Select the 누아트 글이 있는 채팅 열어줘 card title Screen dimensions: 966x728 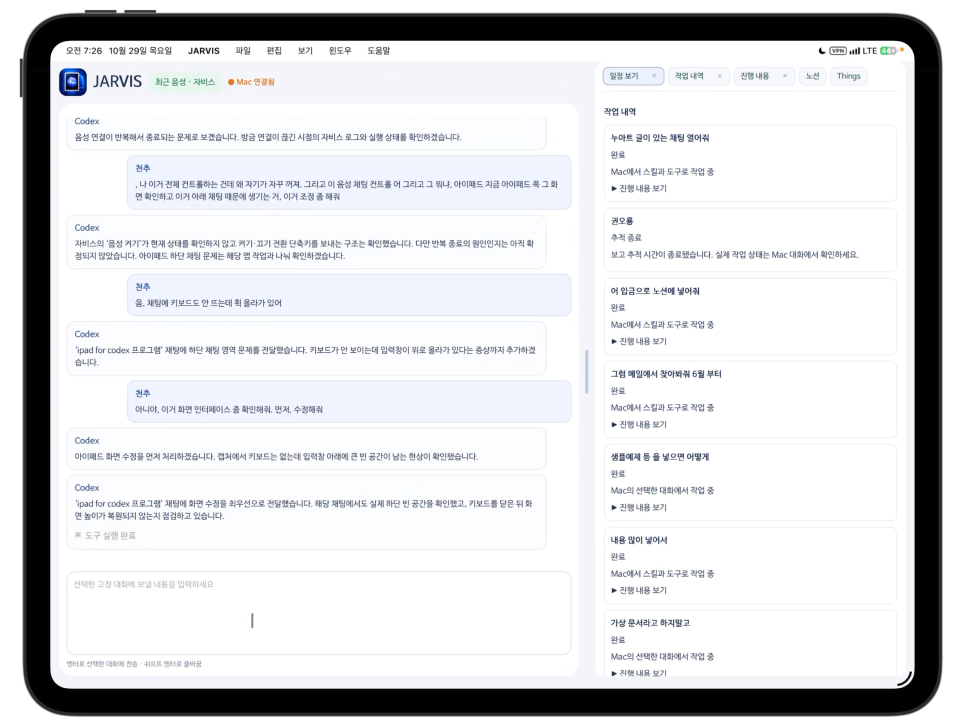659,138
